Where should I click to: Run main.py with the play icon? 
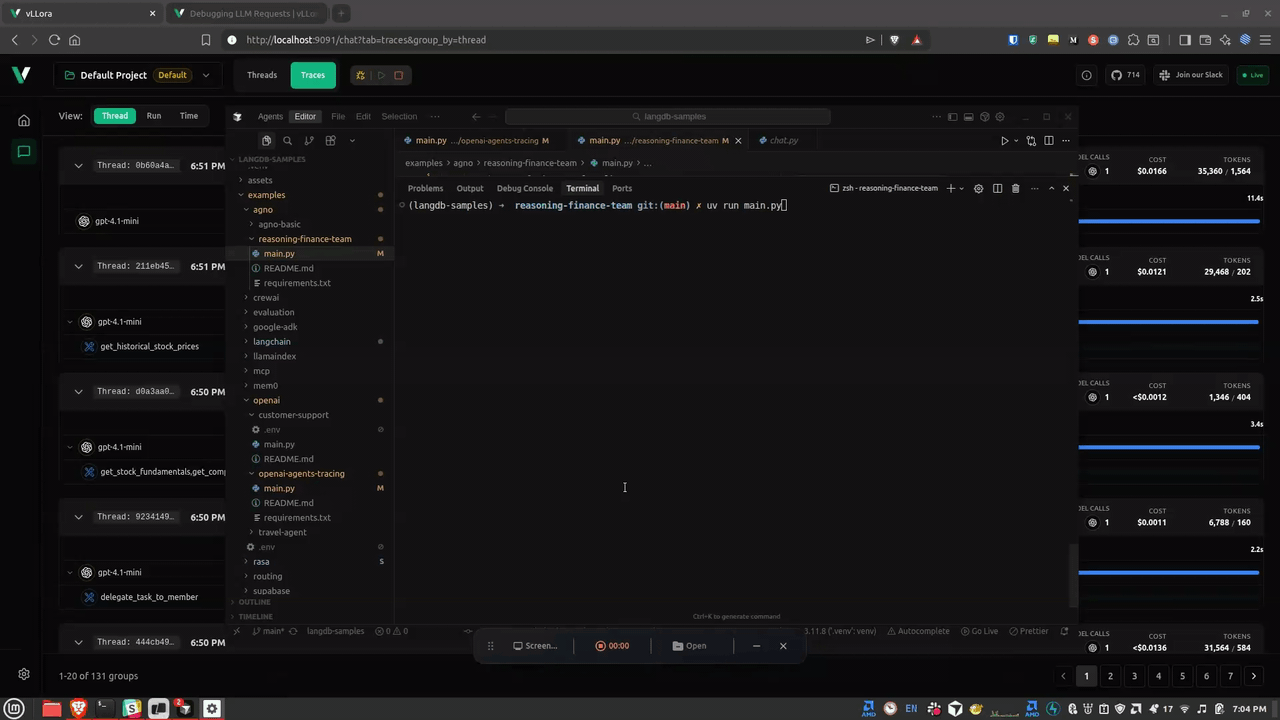pyautogui.click(x=1004, y=140)
